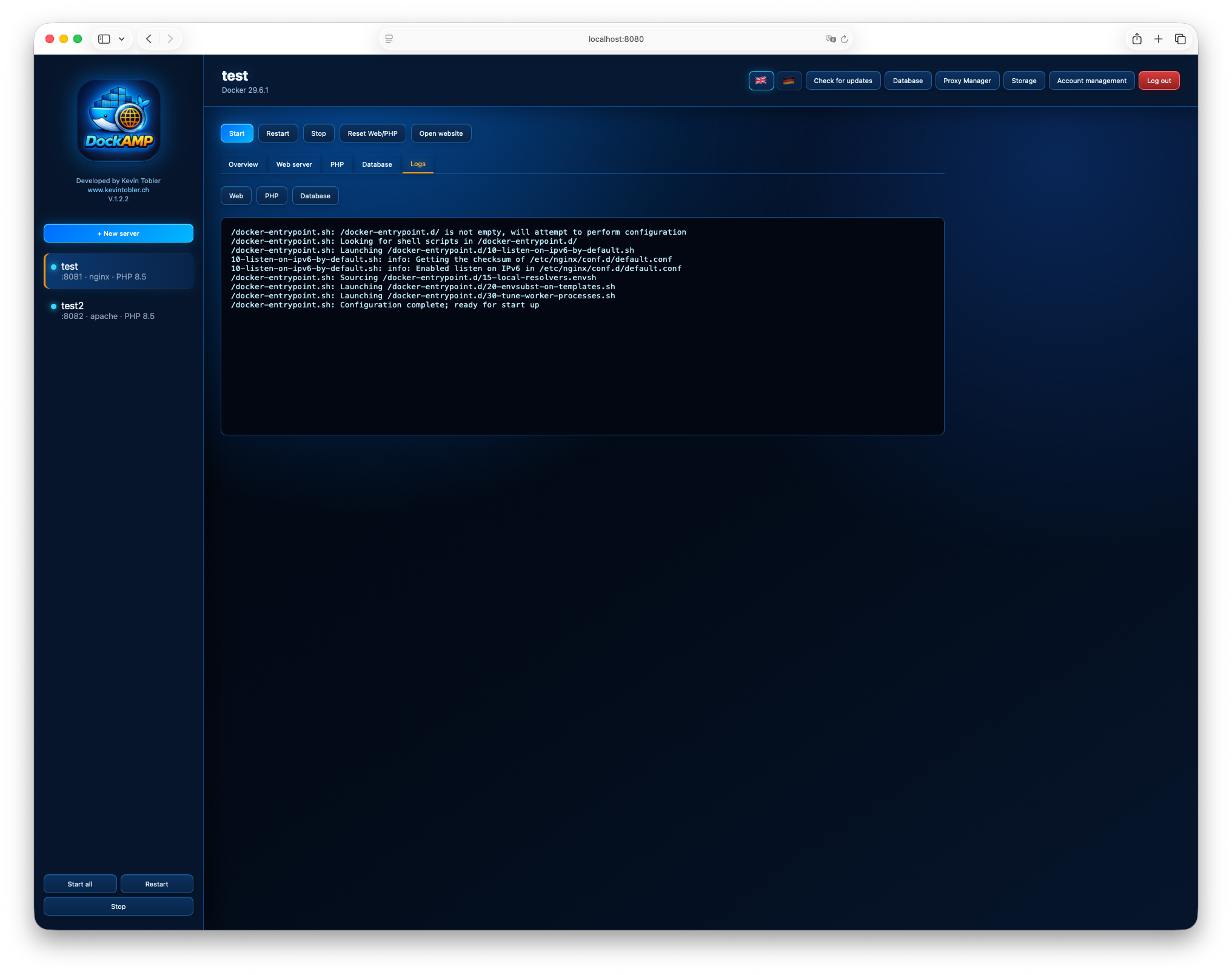Click the red Log out button
Image resolution: width=1232 pixels, height=975 pixels.
(1159, 81)
